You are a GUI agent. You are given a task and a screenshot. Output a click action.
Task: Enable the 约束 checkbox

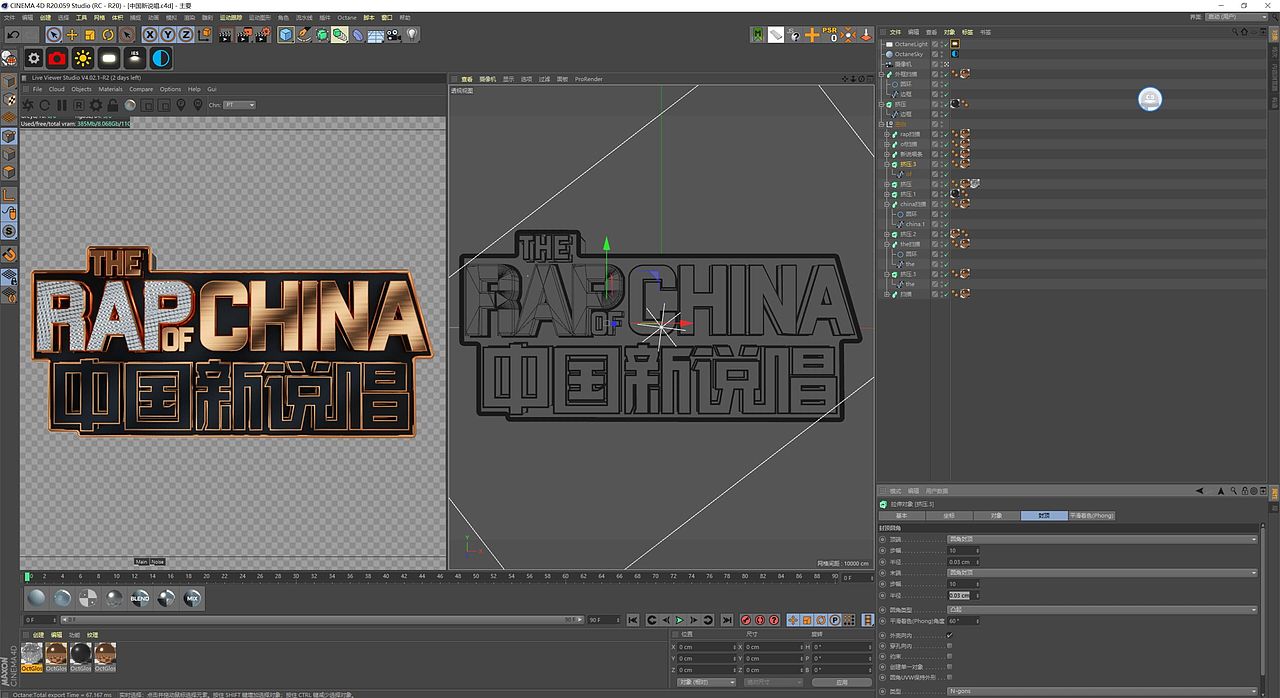949,656
